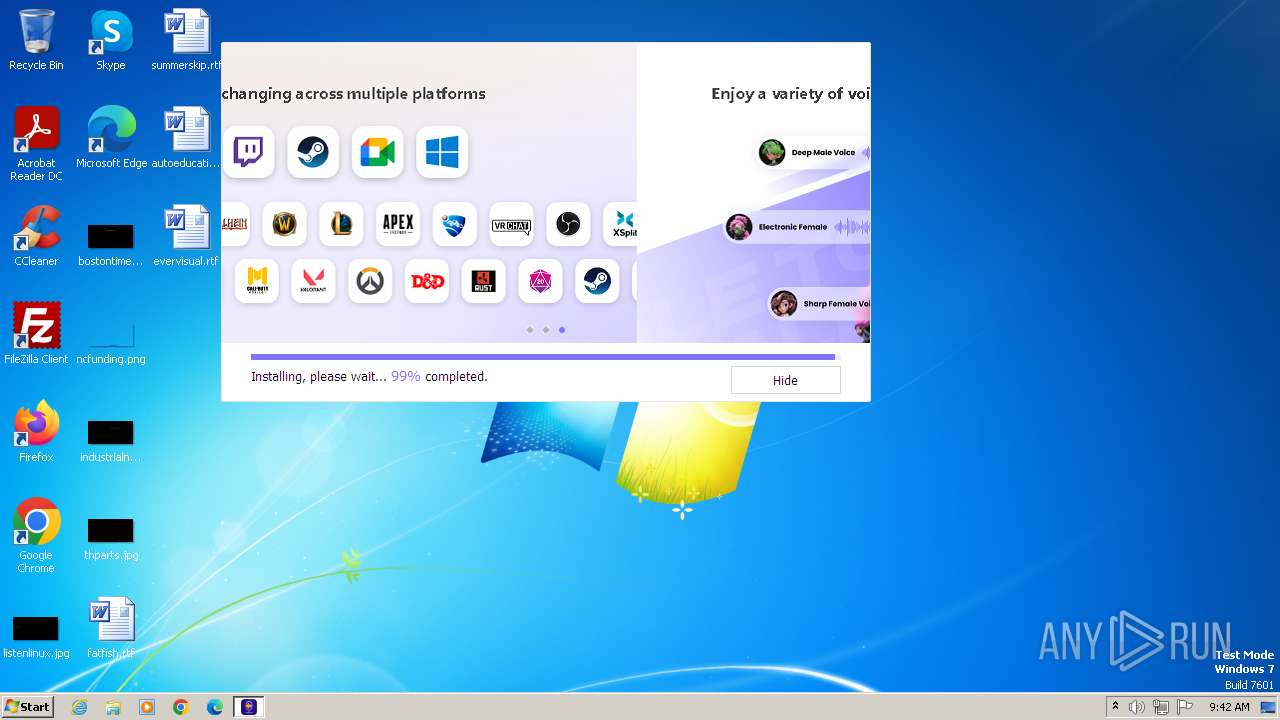Click the Windows logo platform icon
This screenshot has height=720, width=1280.
[442, 152]
